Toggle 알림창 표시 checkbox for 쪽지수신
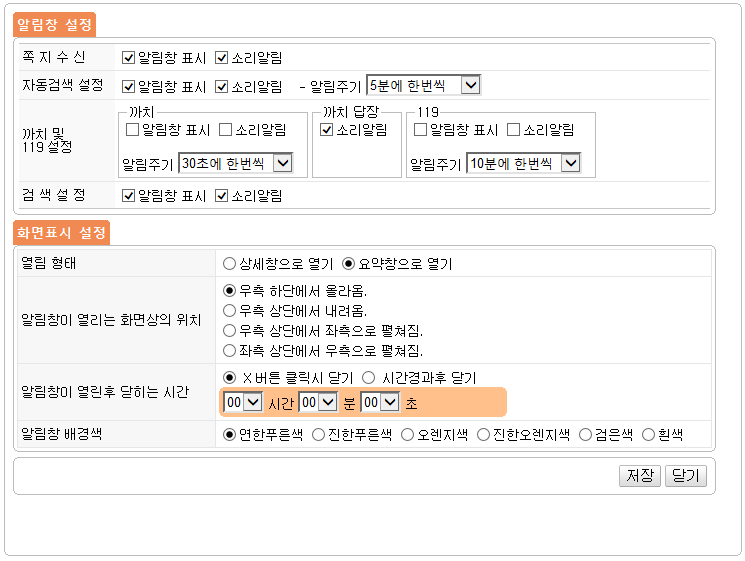The image size is (745, 561). pos(129,58)
